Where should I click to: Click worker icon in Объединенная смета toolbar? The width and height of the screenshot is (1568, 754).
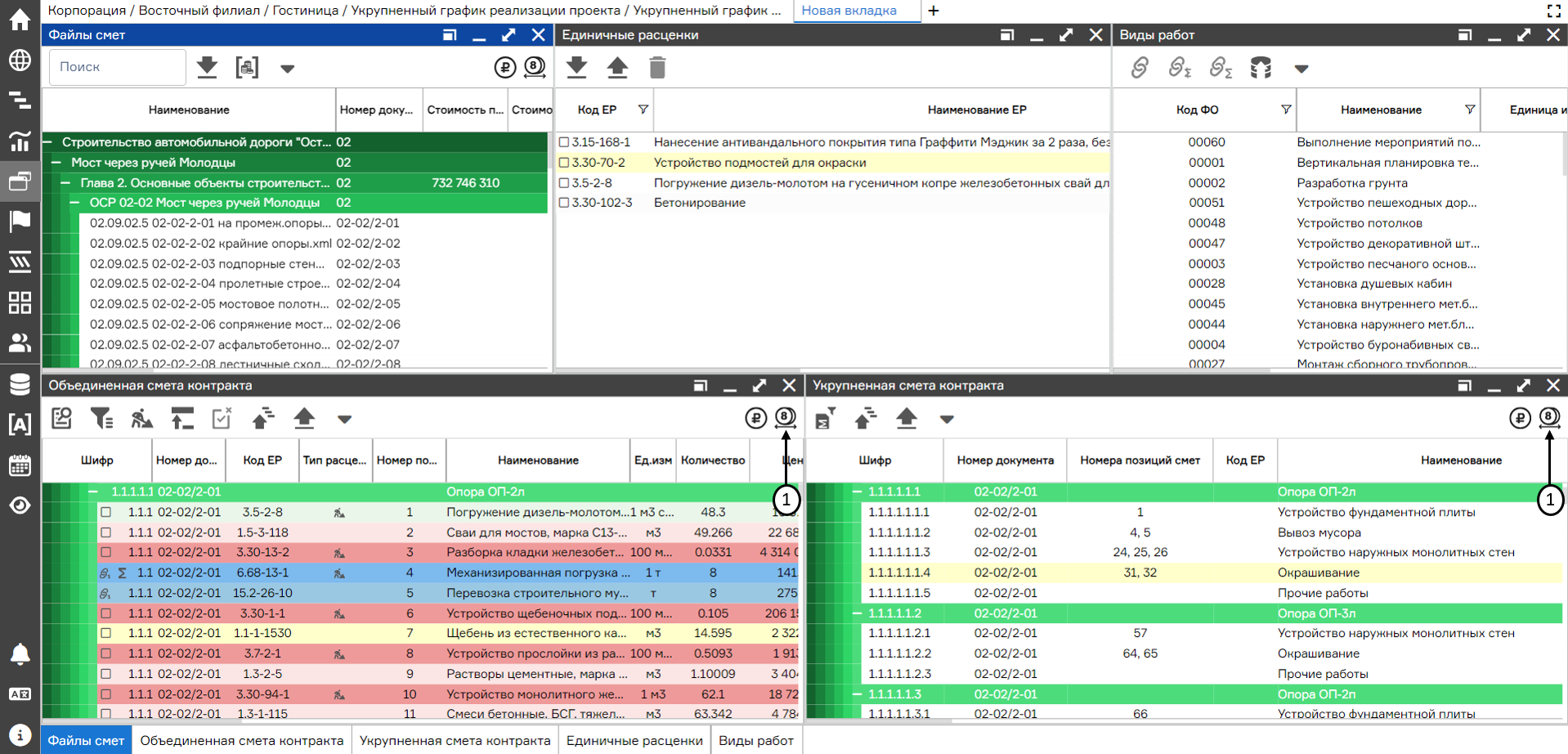142,419
